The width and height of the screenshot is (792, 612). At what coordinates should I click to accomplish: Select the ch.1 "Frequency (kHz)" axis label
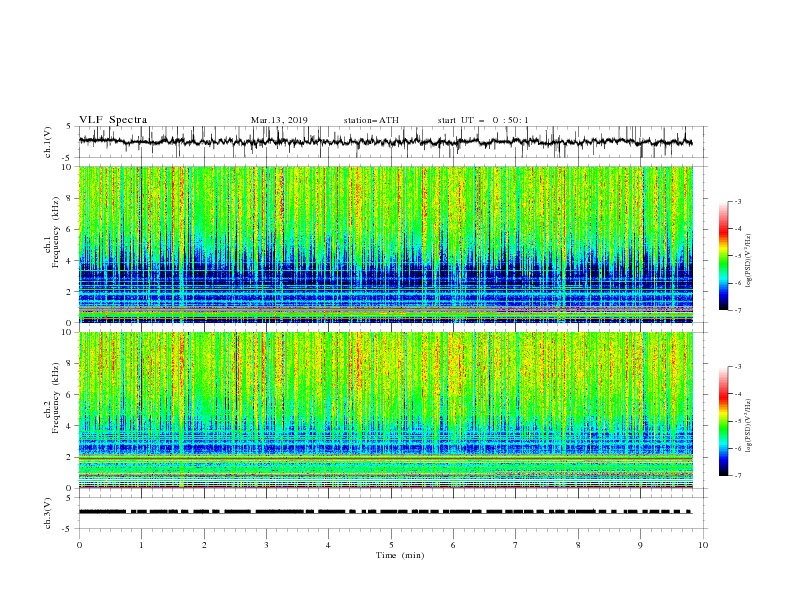click(x=56, y=232)
